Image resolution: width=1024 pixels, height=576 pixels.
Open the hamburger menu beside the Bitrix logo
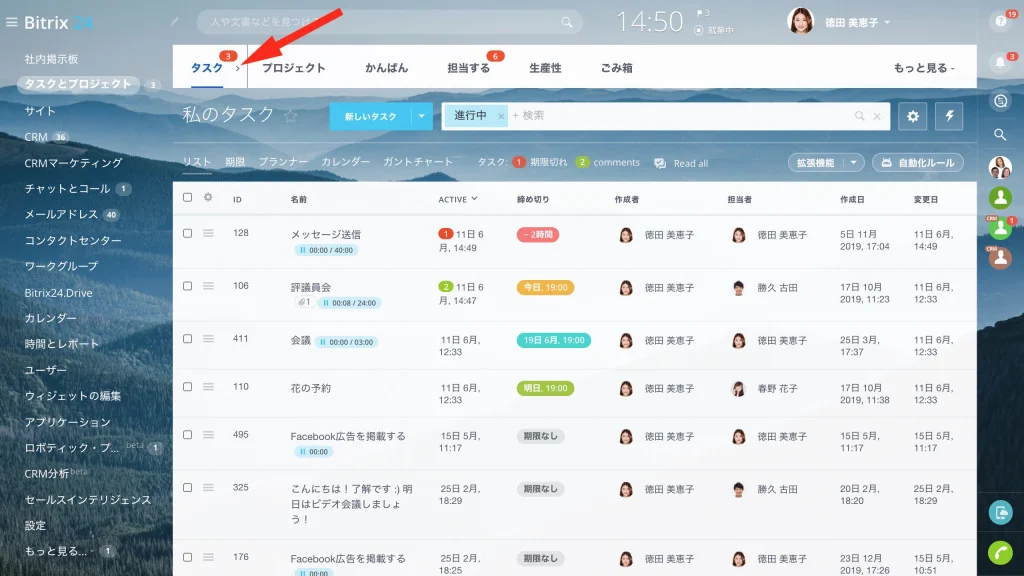click(11, 22)
